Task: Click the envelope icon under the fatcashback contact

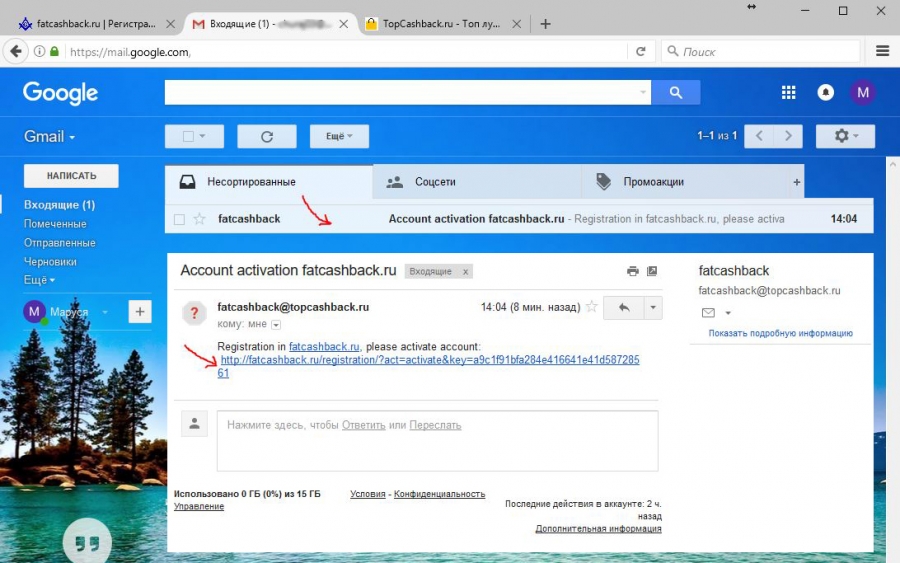Action: coord(708,313)
